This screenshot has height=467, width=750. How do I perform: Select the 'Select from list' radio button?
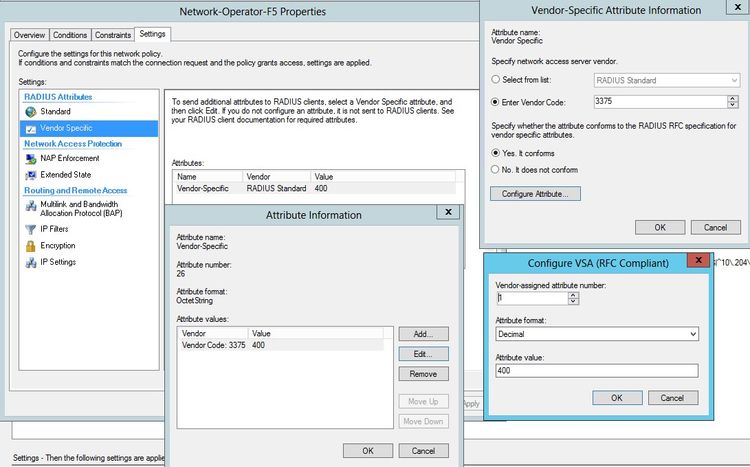coord(496,79)
